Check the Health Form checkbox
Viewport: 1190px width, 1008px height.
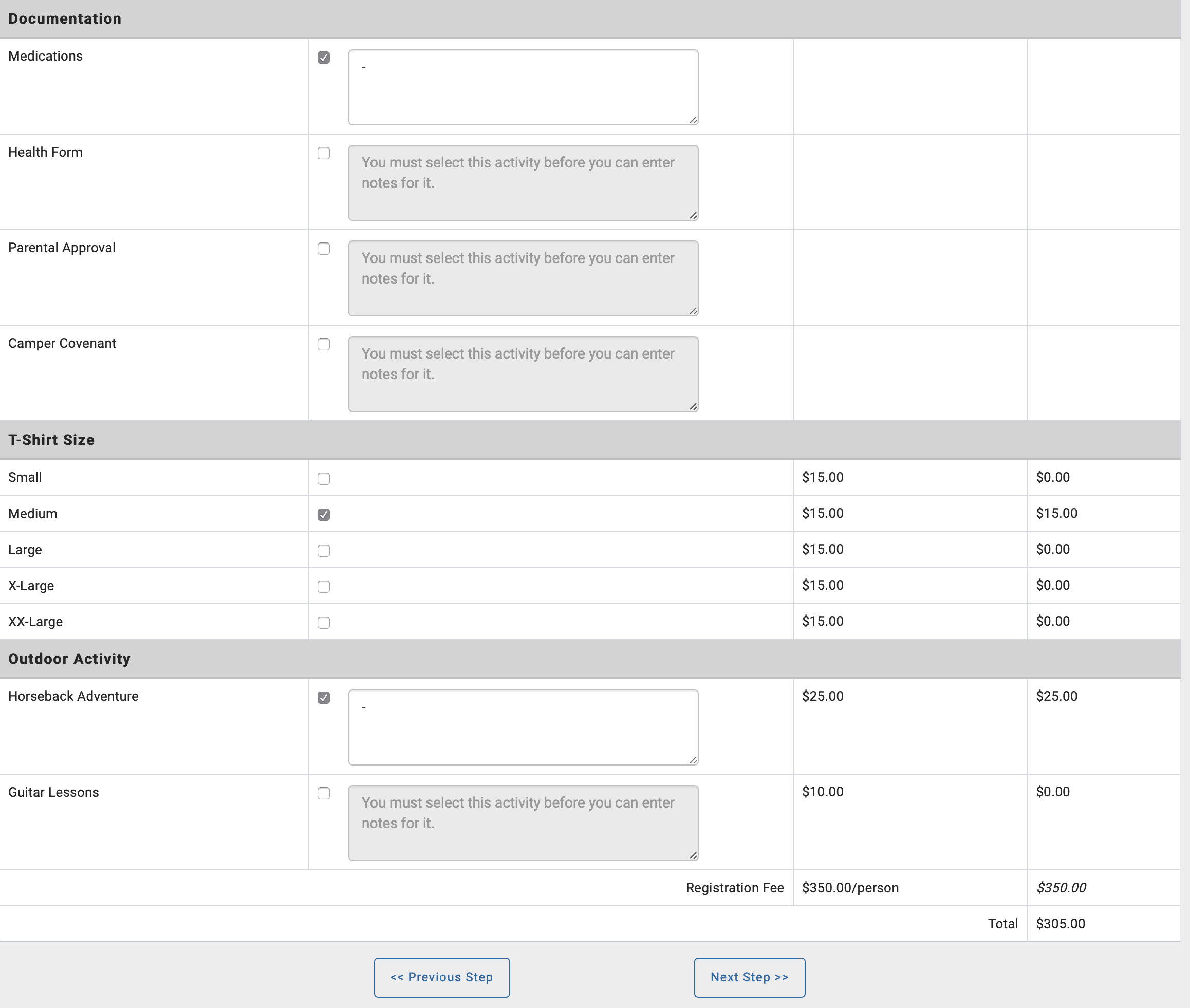(324, 153)
